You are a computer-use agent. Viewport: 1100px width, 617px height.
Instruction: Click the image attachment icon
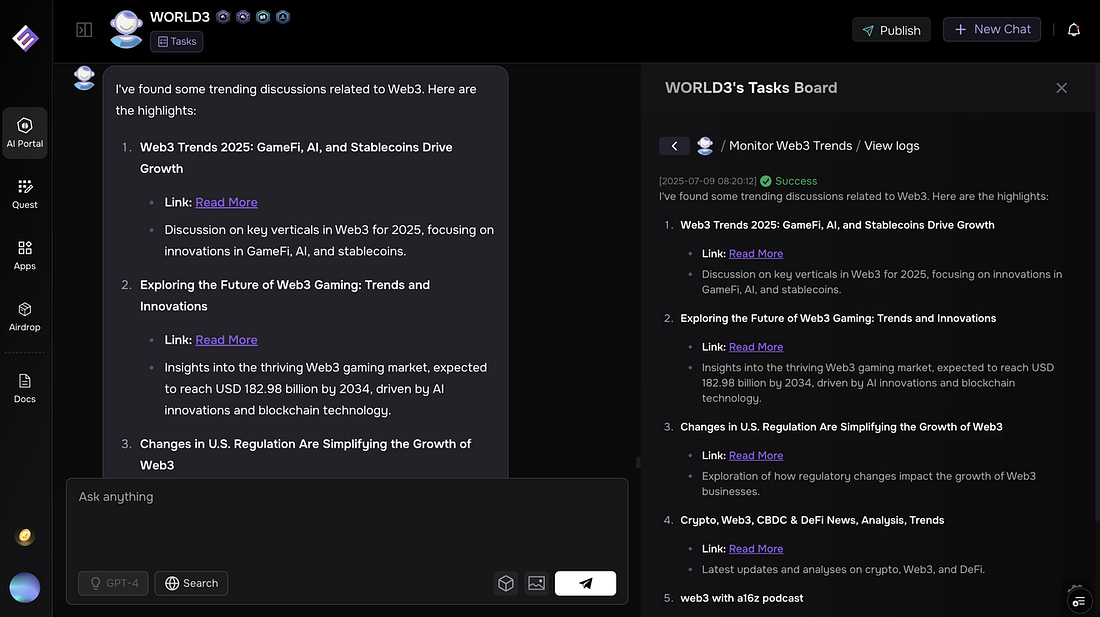(537, 583)
